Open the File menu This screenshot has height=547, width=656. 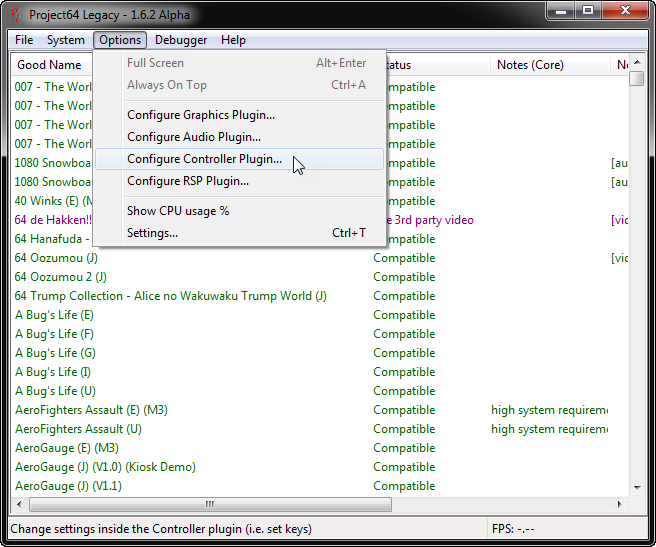24,40
